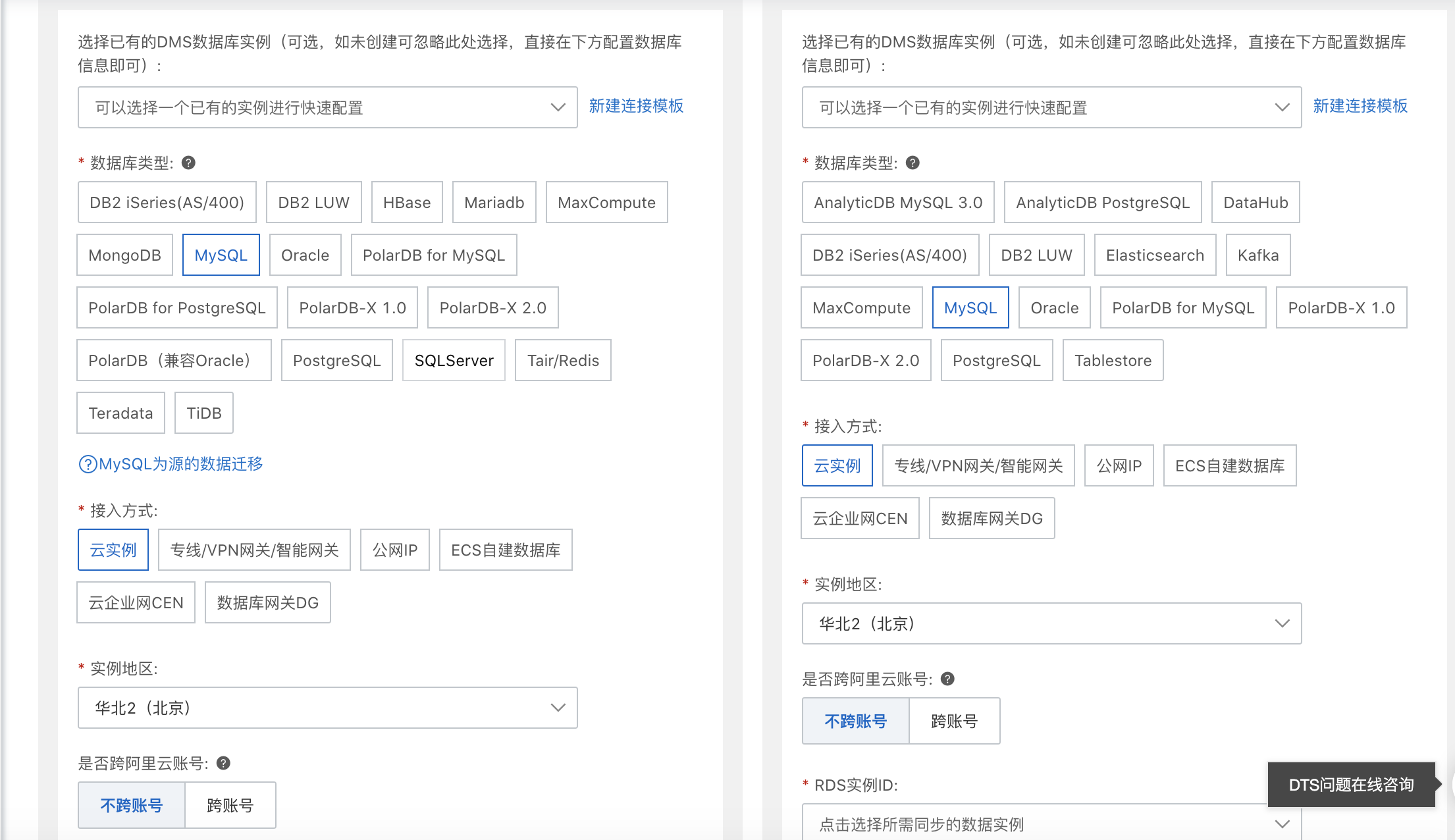This screenshot has height=840, width=1455.
Task: Select target AnalyticDB MySQL 3.0 type
Action: 898,202
